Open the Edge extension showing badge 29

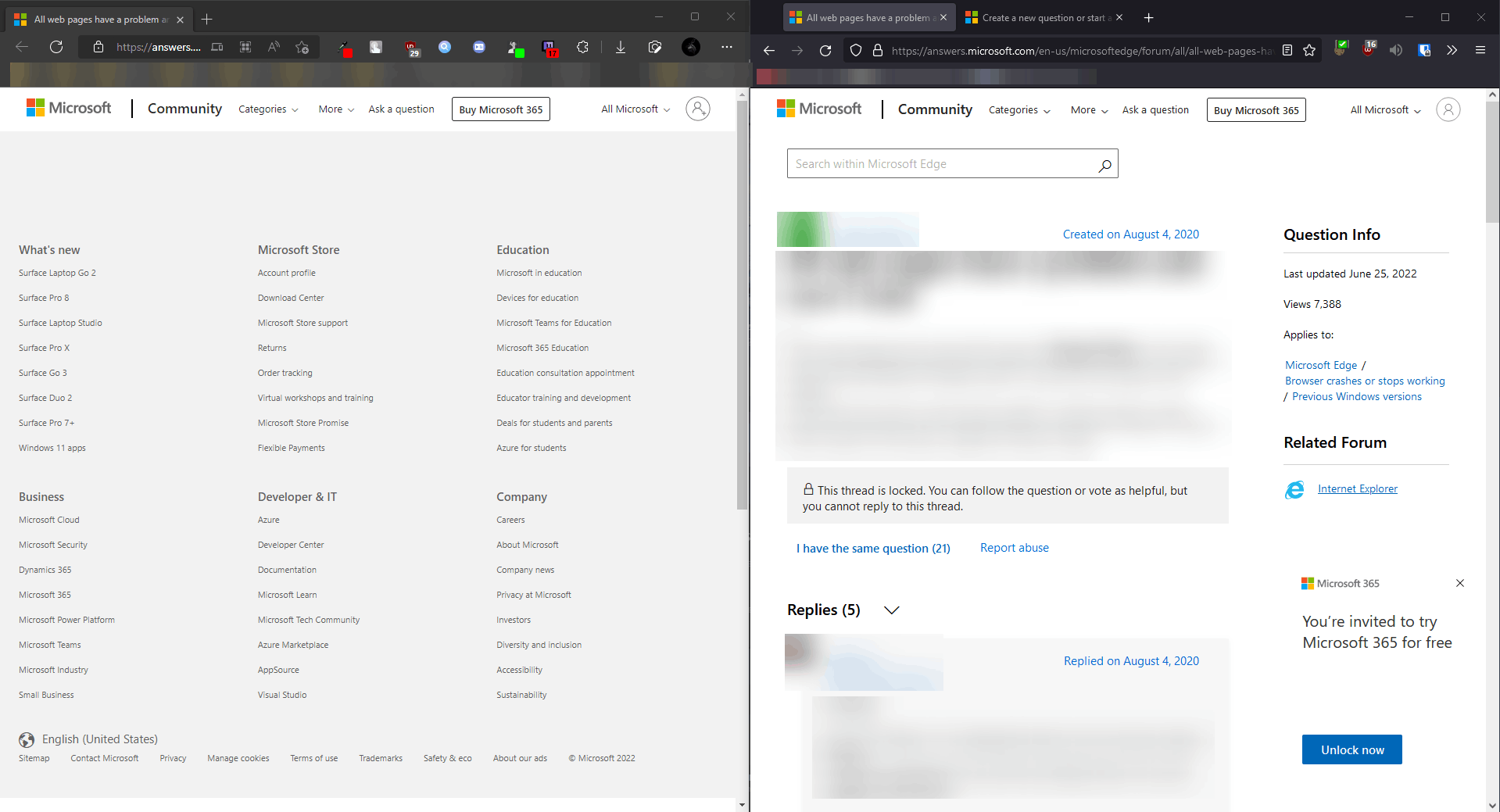[x=412, y=48]
